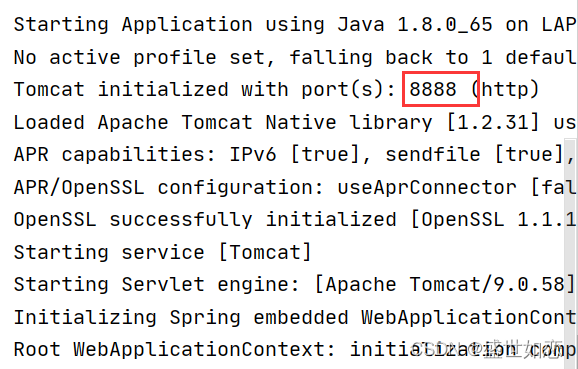Click the highlighted port number 8888

pyautogui.click(x=433, y=89)
